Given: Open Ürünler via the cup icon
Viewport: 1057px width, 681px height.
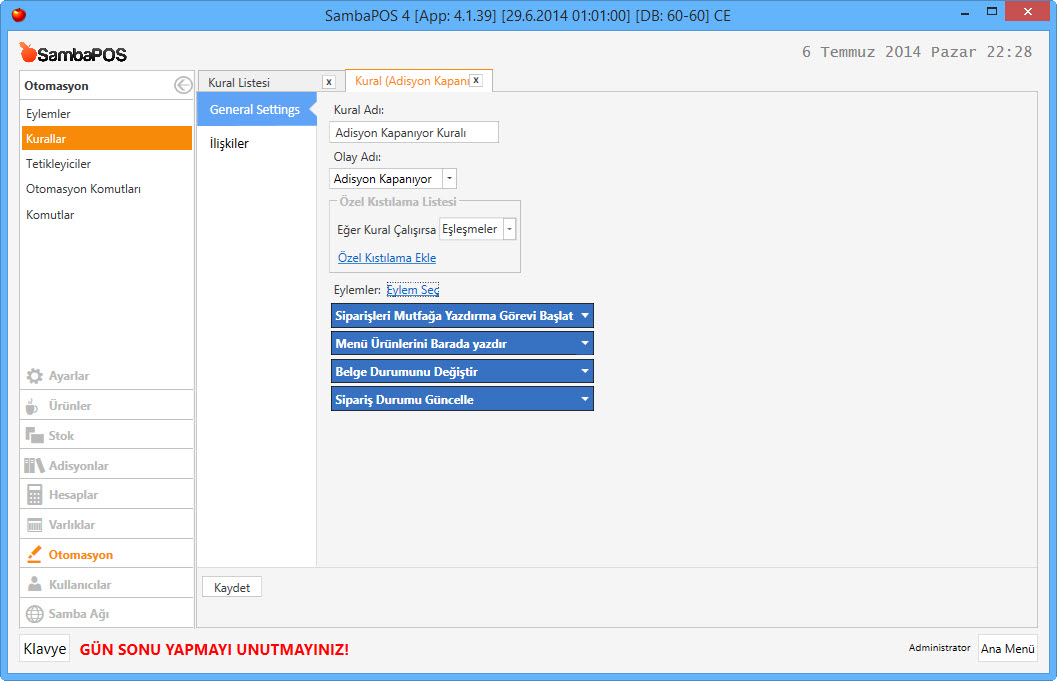Looking at the screenshot, I should [33, 406].
